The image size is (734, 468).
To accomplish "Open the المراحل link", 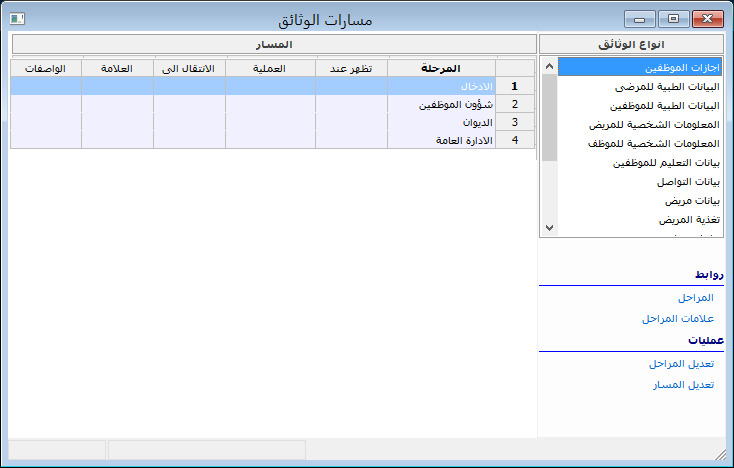I will (695, 298).
